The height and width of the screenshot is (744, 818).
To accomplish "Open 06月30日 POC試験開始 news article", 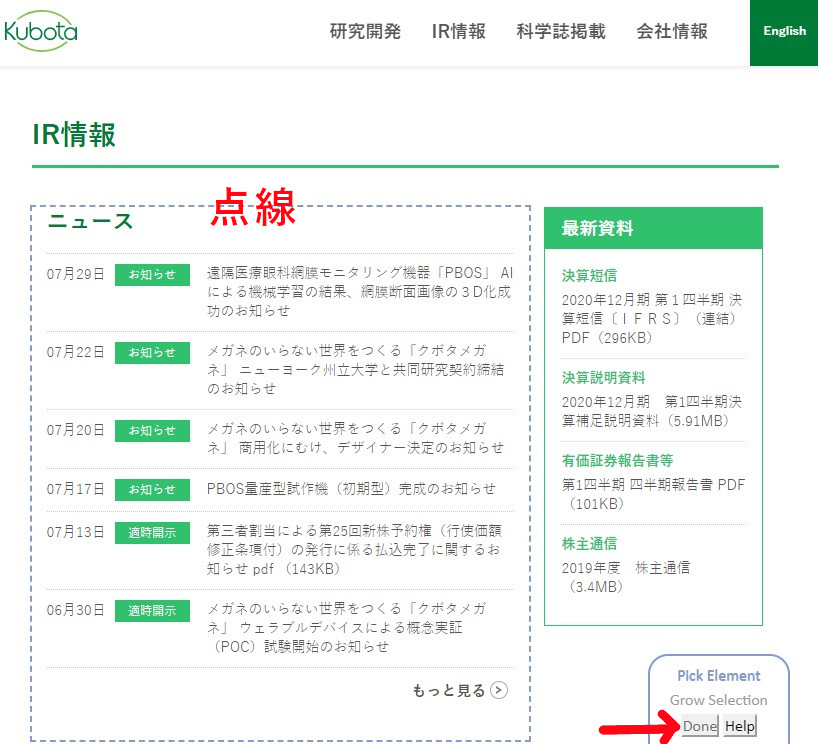I will point(346,627).
